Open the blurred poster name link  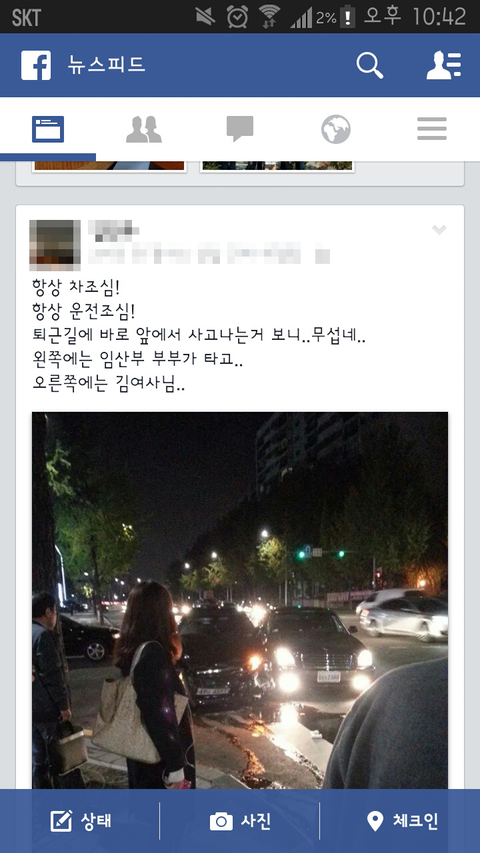[x=113, y=231]
